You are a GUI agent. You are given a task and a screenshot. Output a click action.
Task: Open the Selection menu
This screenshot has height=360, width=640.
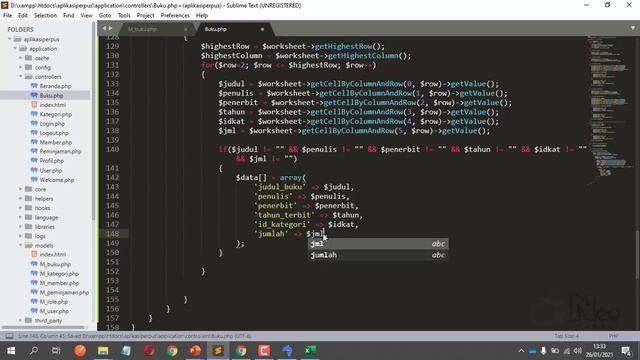(45, 16)
